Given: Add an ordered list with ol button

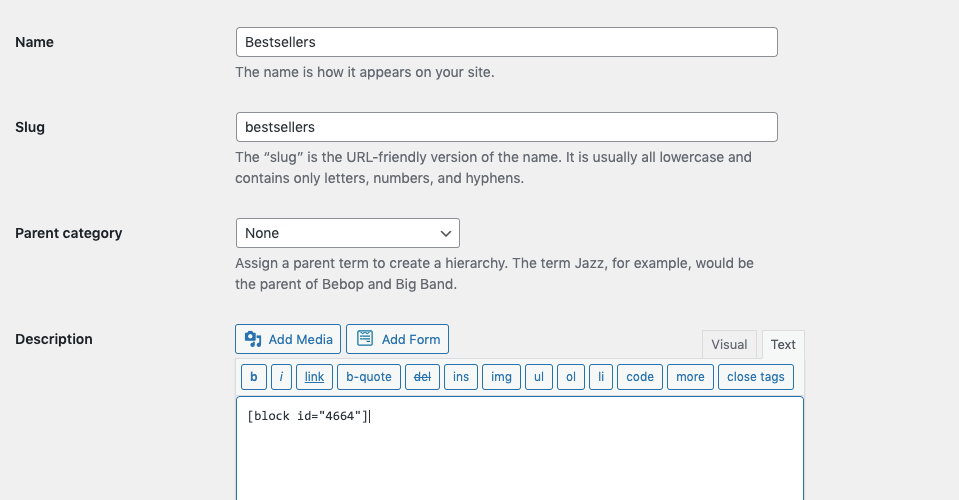Looking at the screenshot, I should coord(571,377).
